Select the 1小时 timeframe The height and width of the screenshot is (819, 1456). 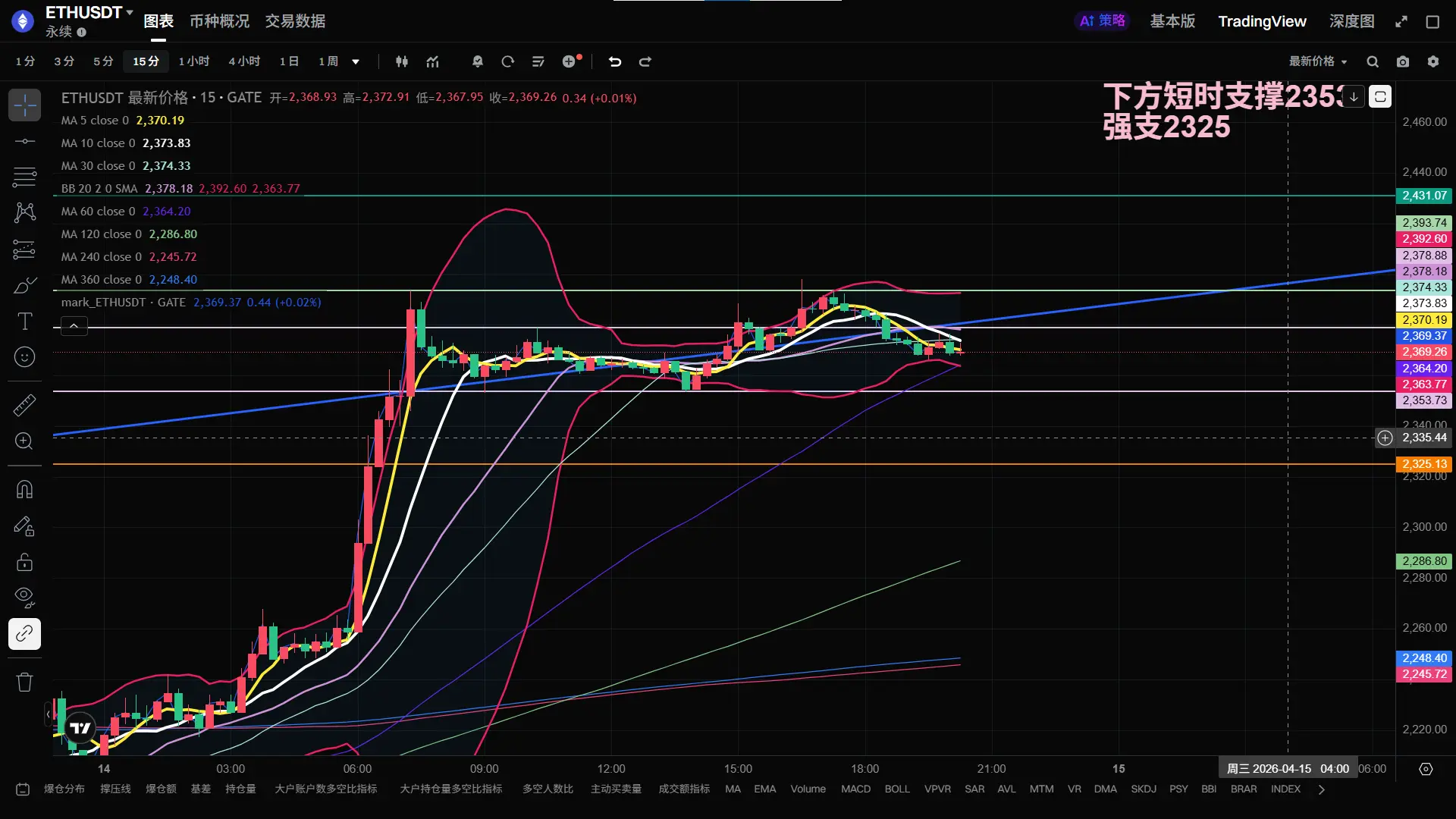[x=193, y=61]
